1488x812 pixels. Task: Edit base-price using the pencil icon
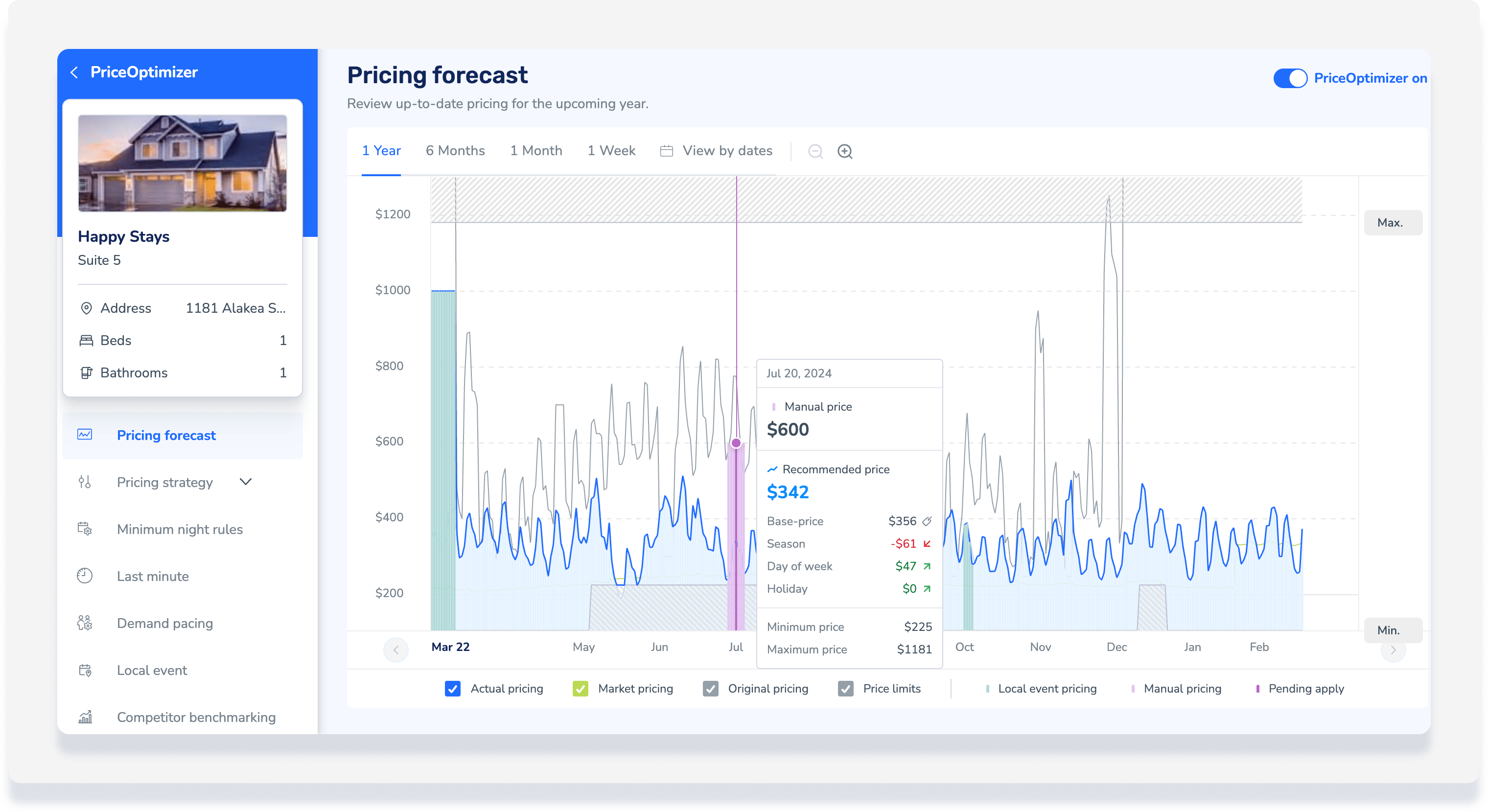(927, 521)
